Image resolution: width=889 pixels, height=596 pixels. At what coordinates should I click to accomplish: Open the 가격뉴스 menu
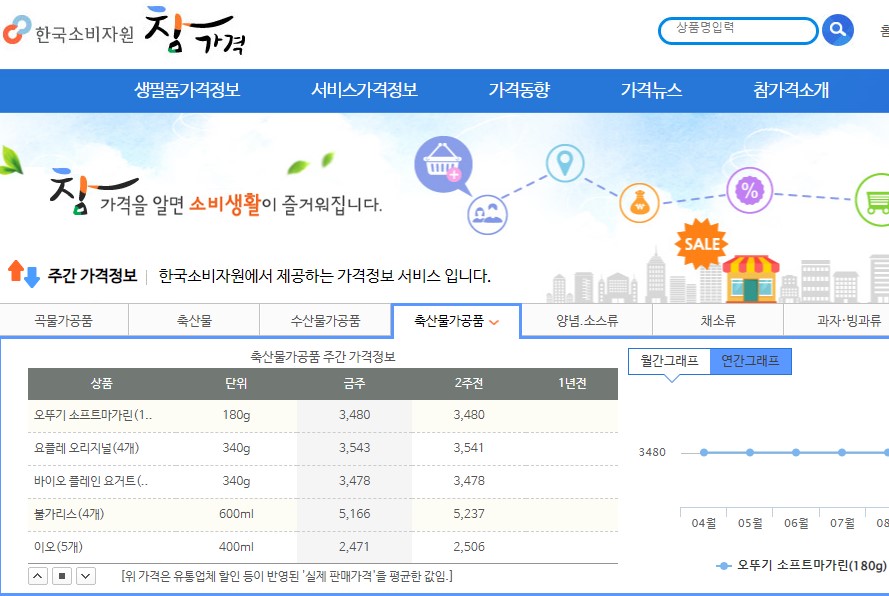652,90
